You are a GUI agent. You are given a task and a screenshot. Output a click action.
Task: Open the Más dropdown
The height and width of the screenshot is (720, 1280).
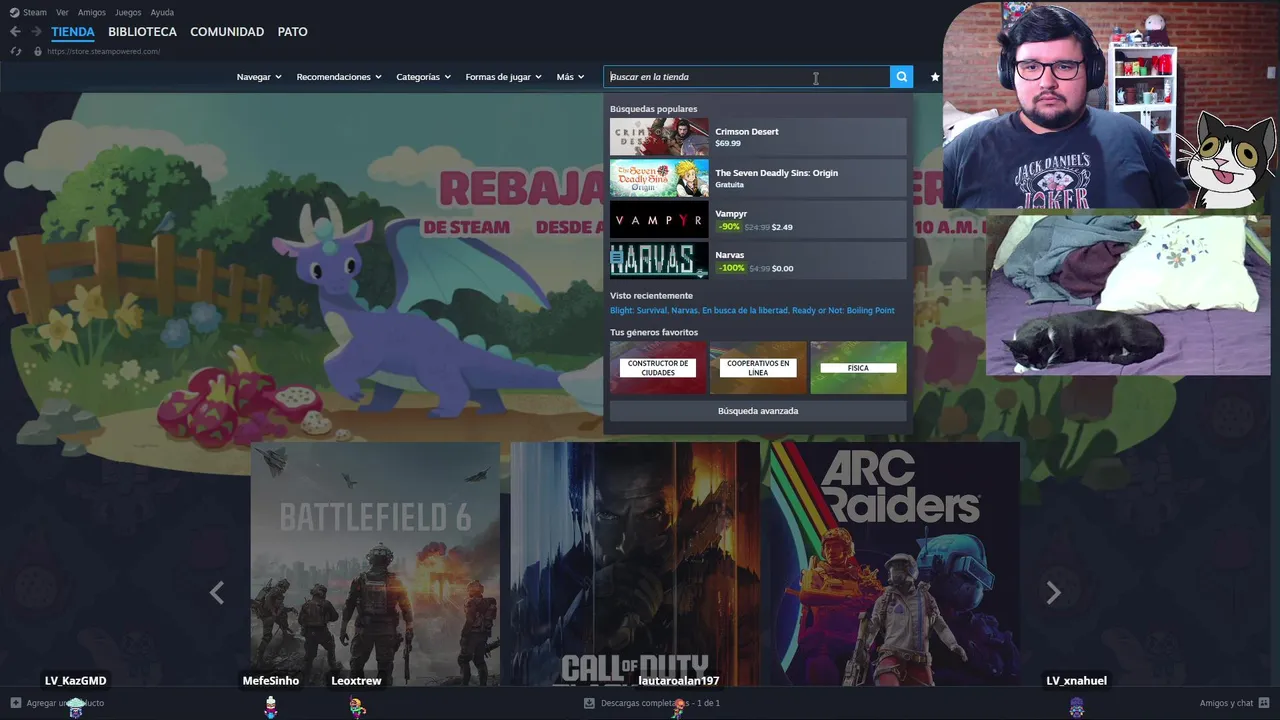coord(570,77)
